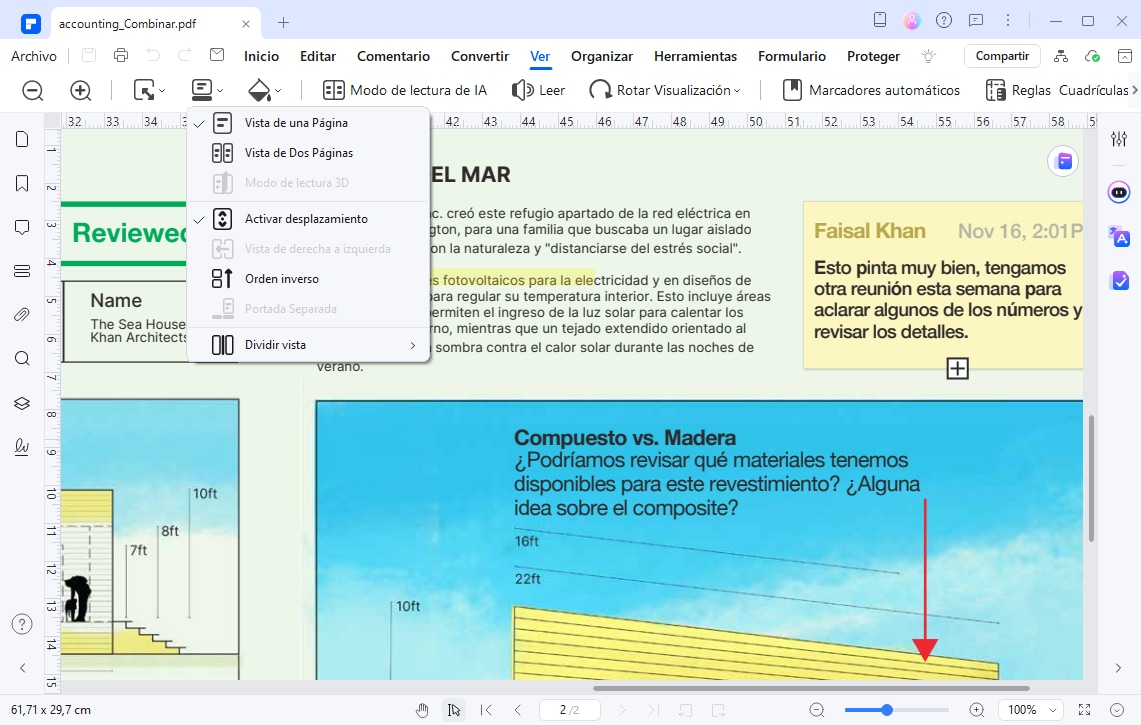Open the Organizar tab
This screenshot has height=725, width=1141.
point(602,56)
